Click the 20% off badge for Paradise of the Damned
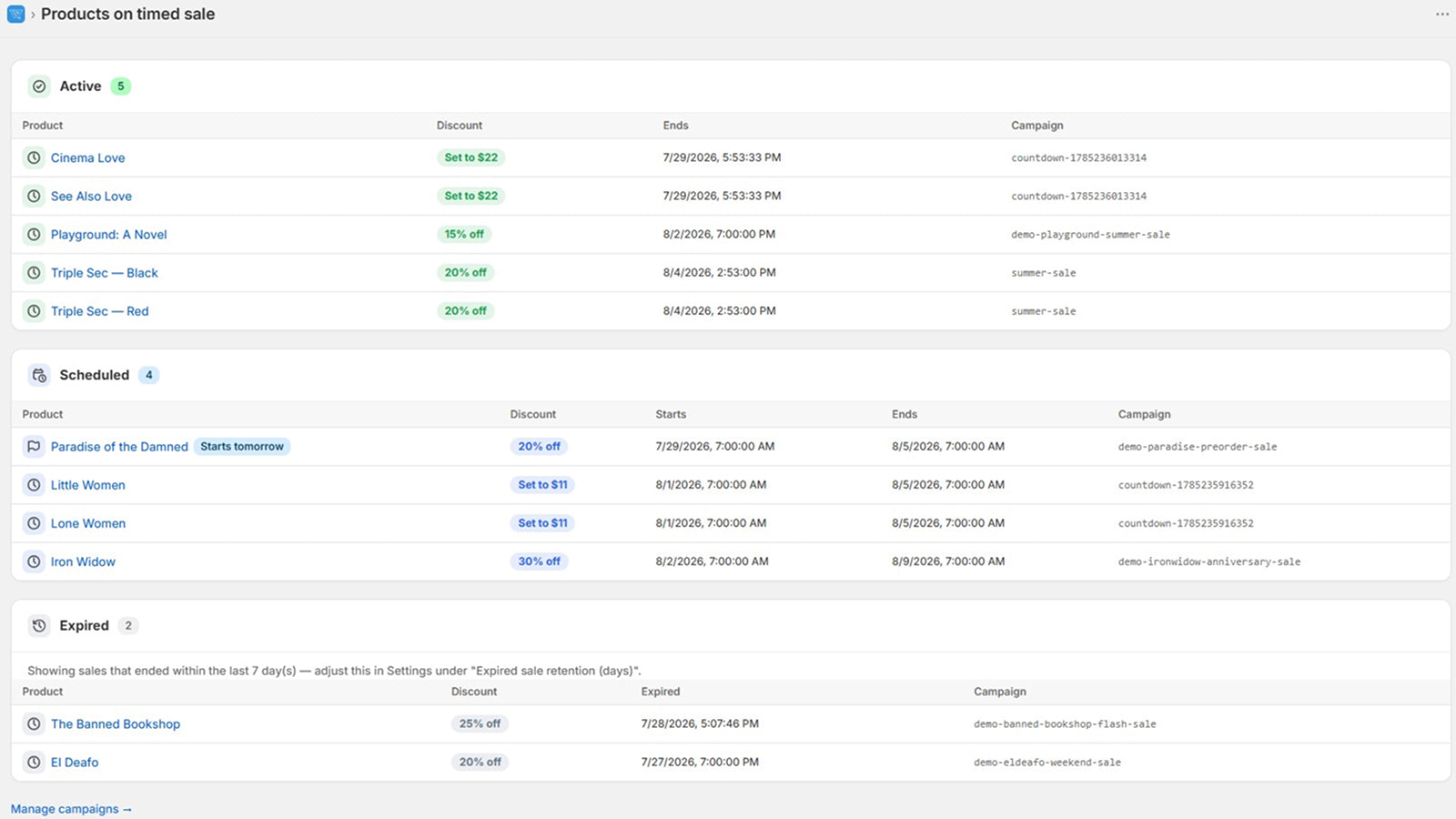 point(540,447)
